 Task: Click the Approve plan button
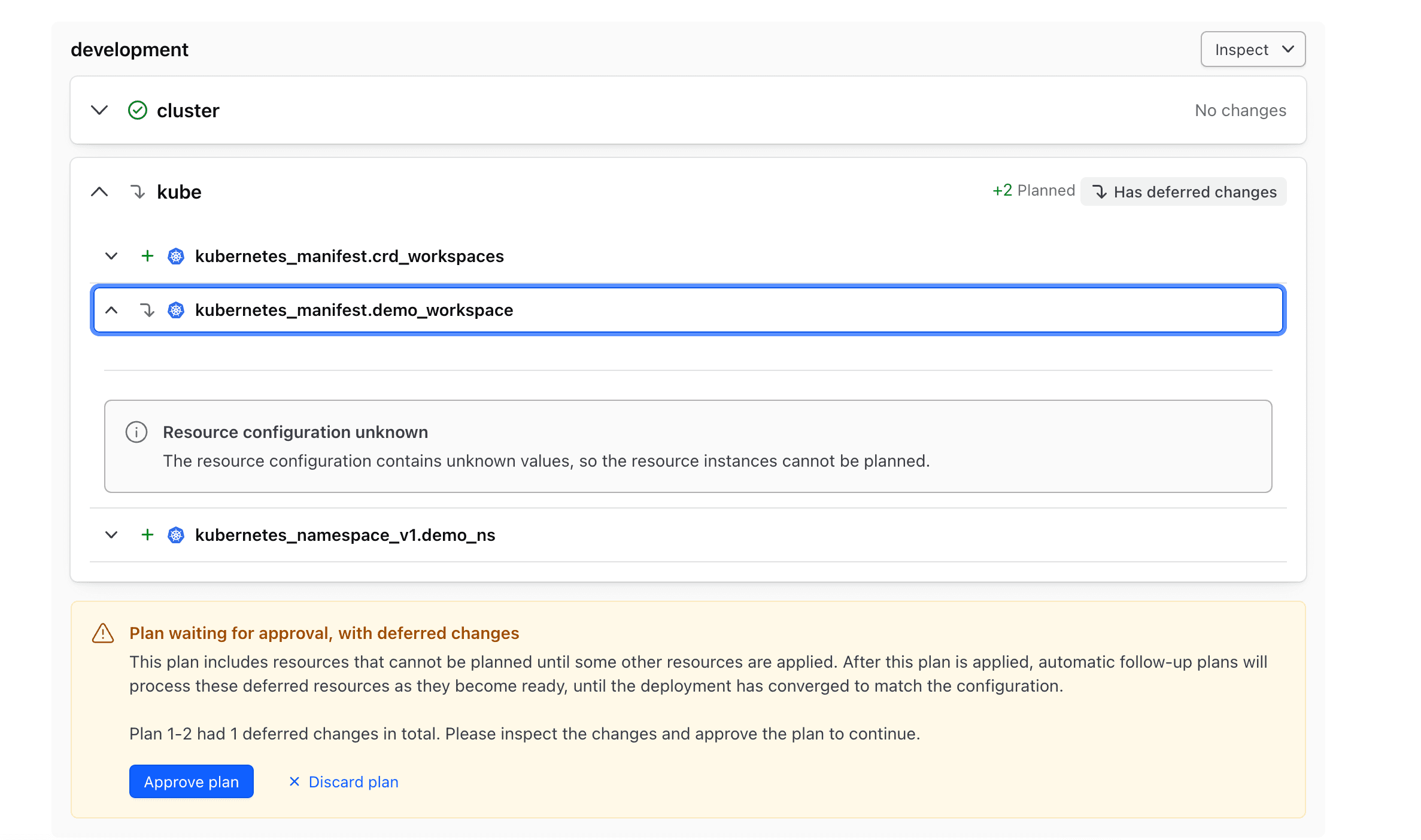click(192, 781)
